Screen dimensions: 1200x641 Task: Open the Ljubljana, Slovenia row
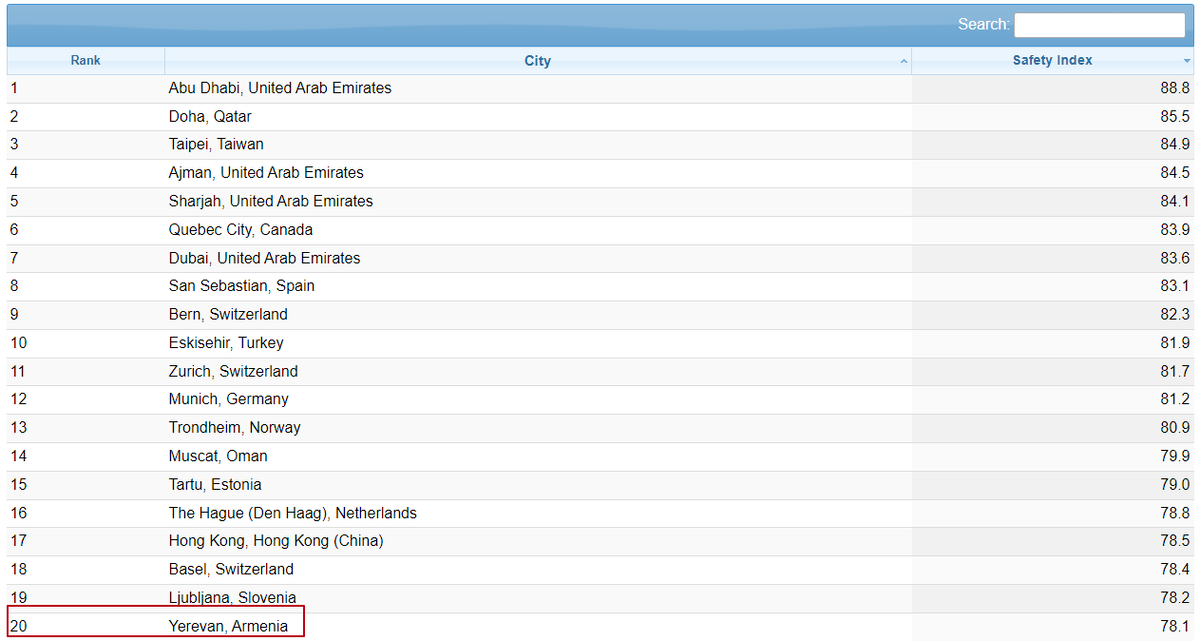pos(232,598)
